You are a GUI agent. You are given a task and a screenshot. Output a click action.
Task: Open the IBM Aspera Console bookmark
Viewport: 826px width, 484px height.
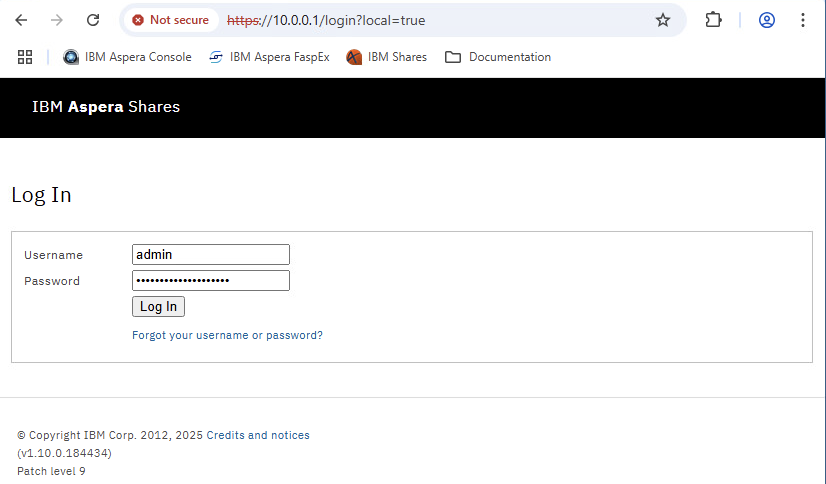point(127,57)
